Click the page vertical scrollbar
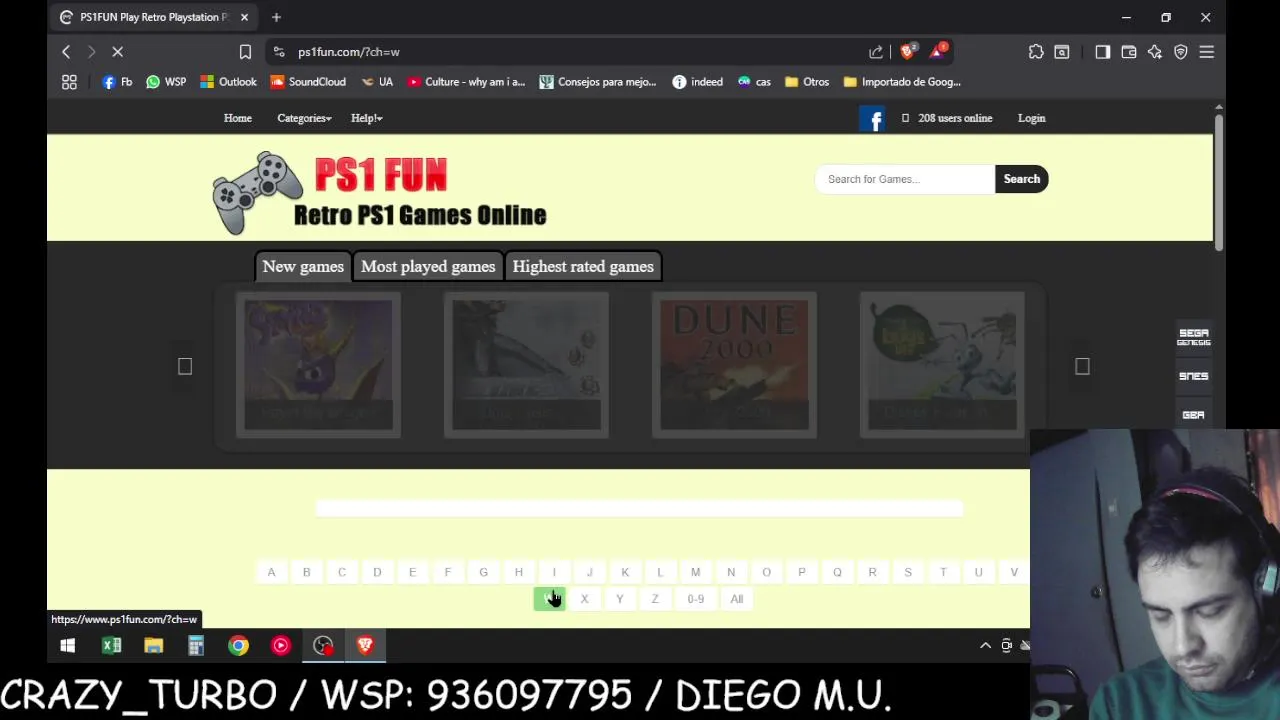 (x=1218, y=182)
